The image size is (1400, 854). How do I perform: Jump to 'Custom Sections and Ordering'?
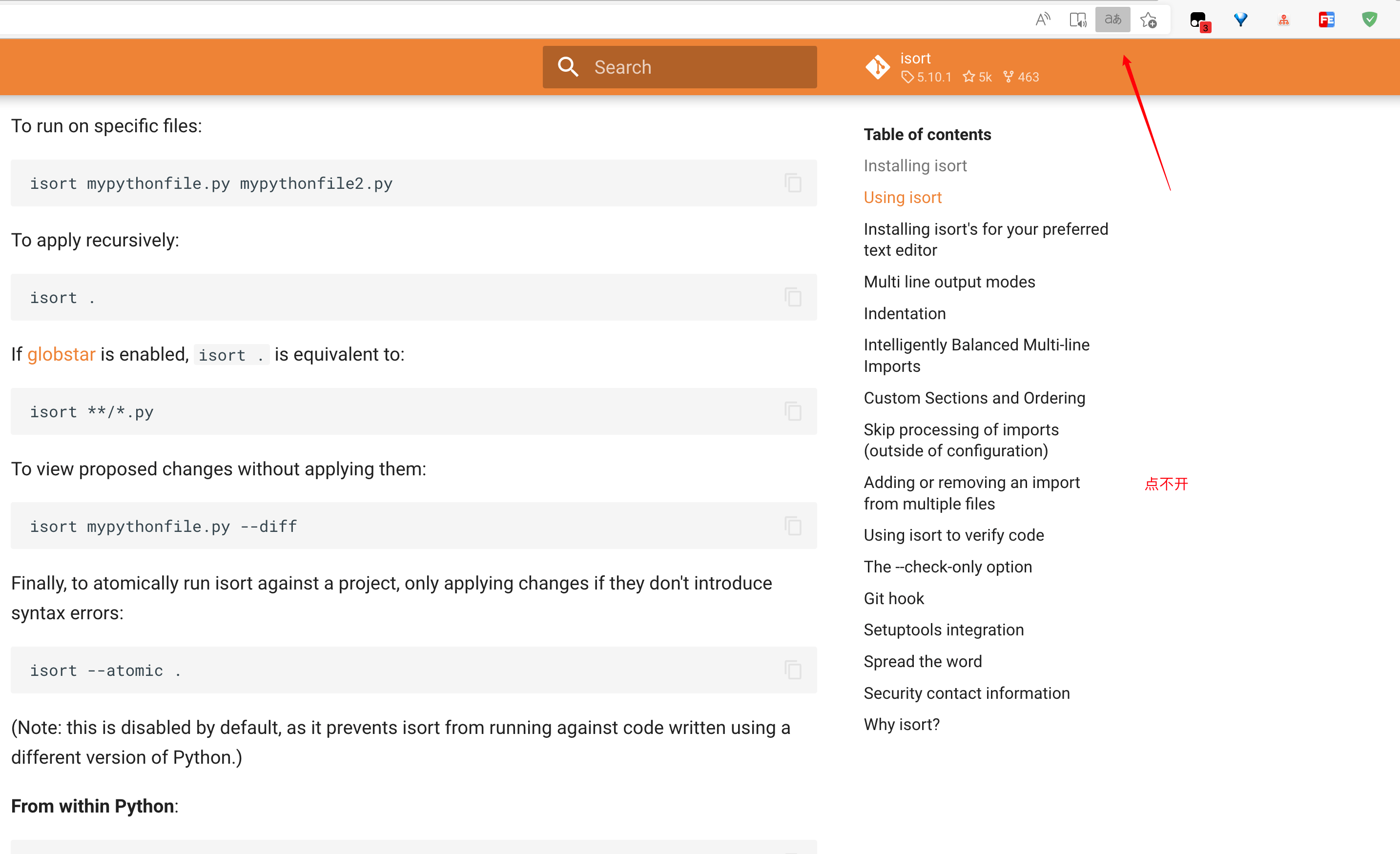(974, 398)
